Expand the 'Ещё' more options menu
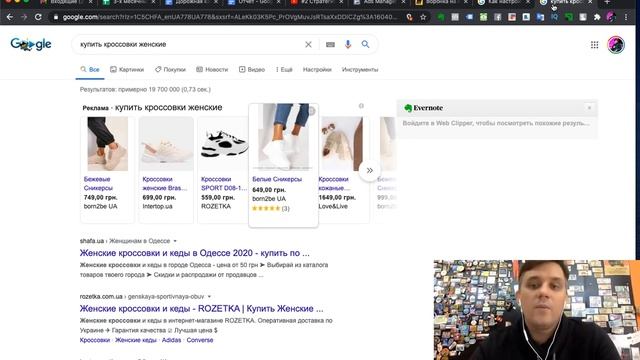 (x=284, y=69)
